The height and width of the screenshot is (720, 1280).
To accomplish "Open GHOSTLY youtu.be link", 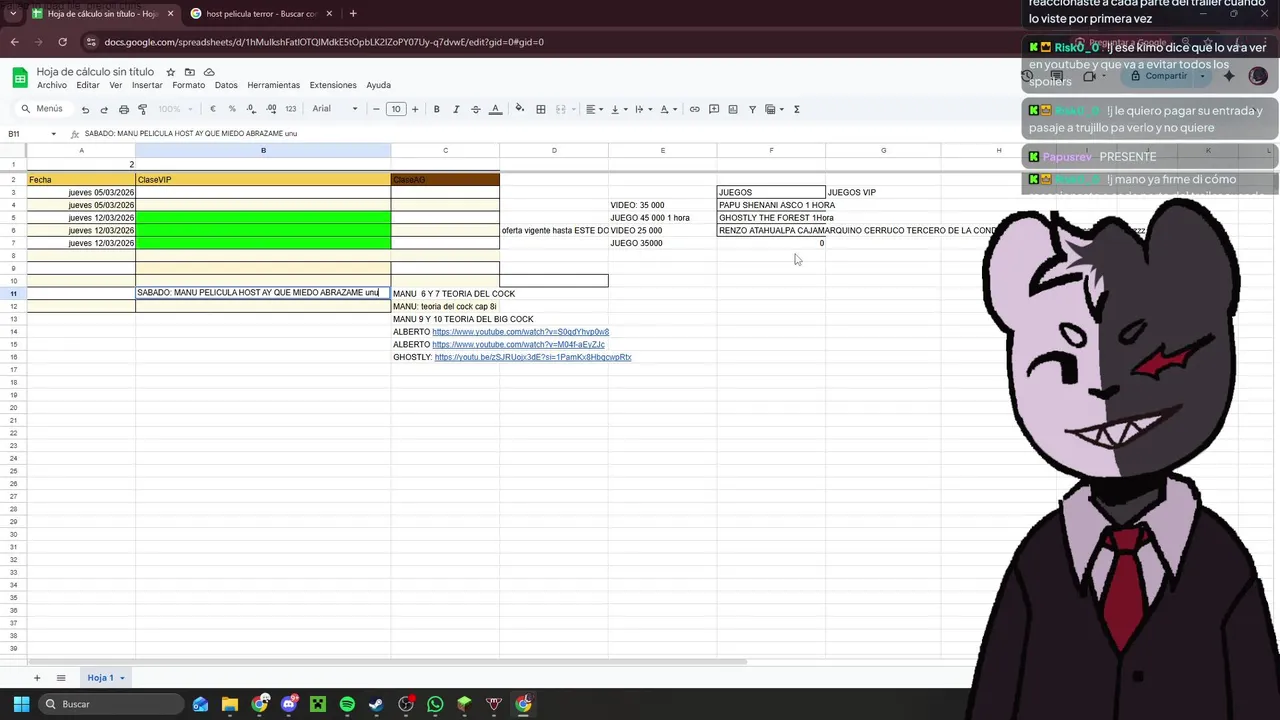I will tap(533, 357).
